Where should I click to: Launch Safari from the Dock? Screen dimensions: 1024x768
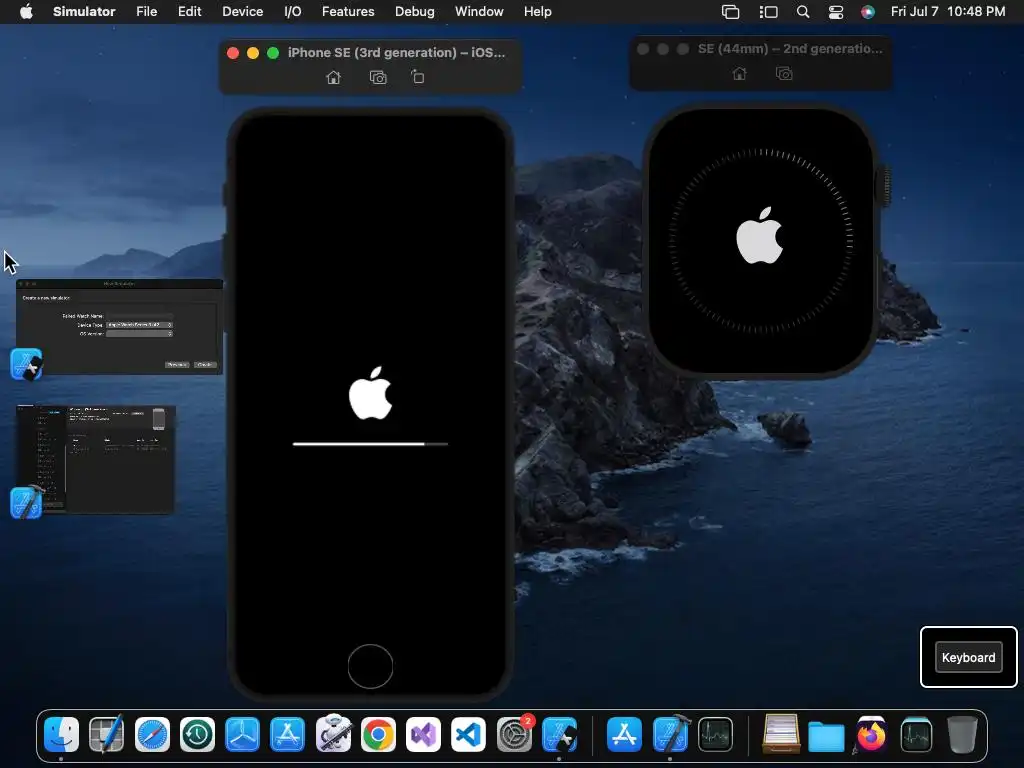[x=152, y=734]
